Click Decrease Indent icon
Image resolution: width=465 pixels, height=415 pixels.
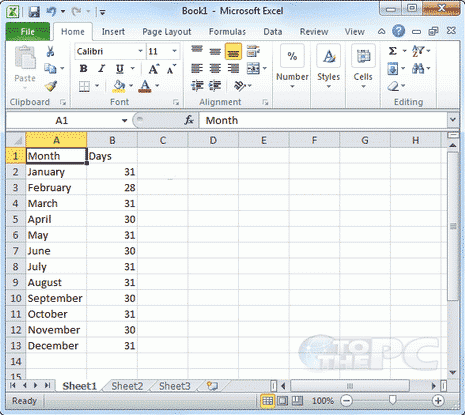click(197, 86)
